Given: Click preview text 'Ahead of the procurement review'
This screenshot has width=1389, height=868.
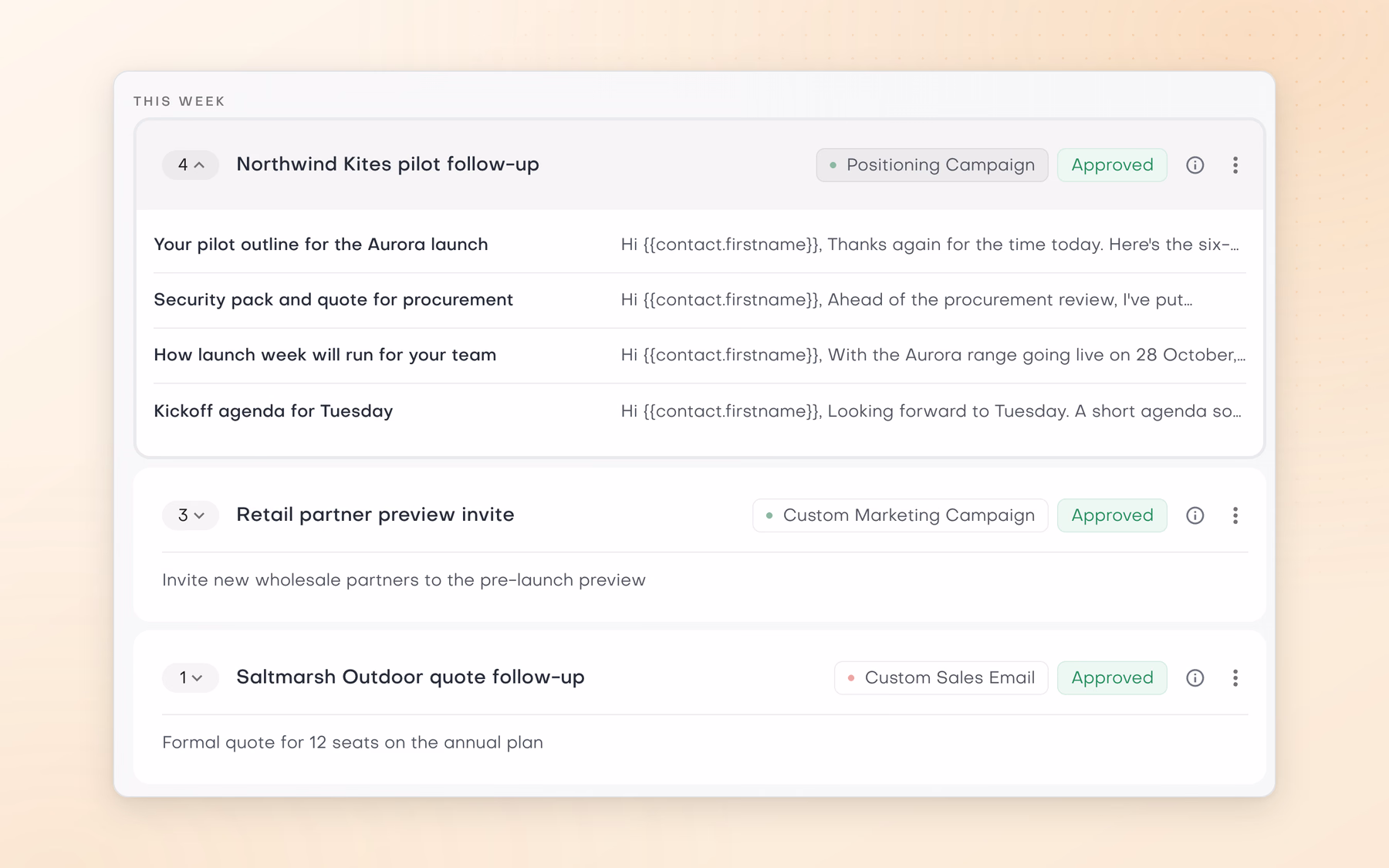Looking at the screenshot, I should (x=907, y=300).
